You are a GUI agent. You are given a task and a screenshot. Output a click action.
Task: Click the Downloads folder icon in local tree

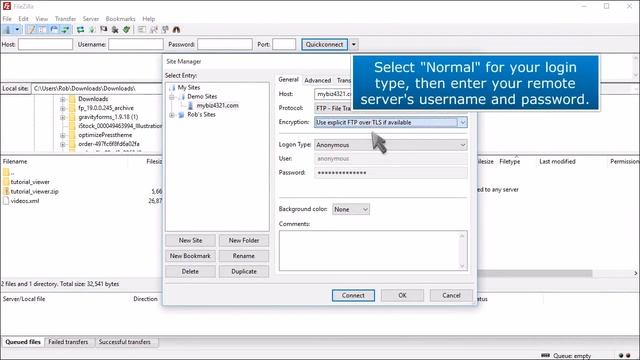coord(73,99)
